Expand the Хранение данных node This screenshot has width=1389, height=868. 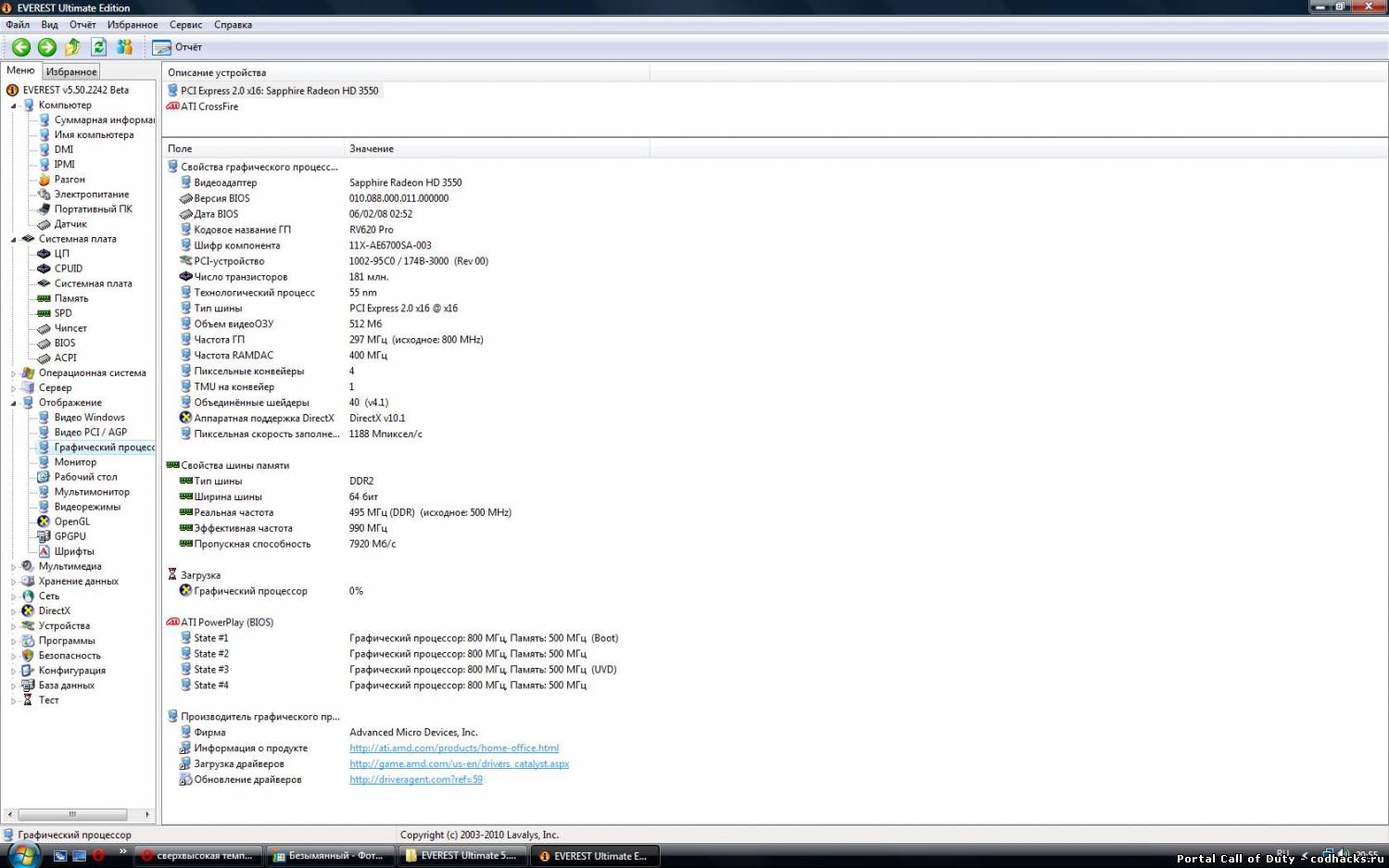(14, 582)
